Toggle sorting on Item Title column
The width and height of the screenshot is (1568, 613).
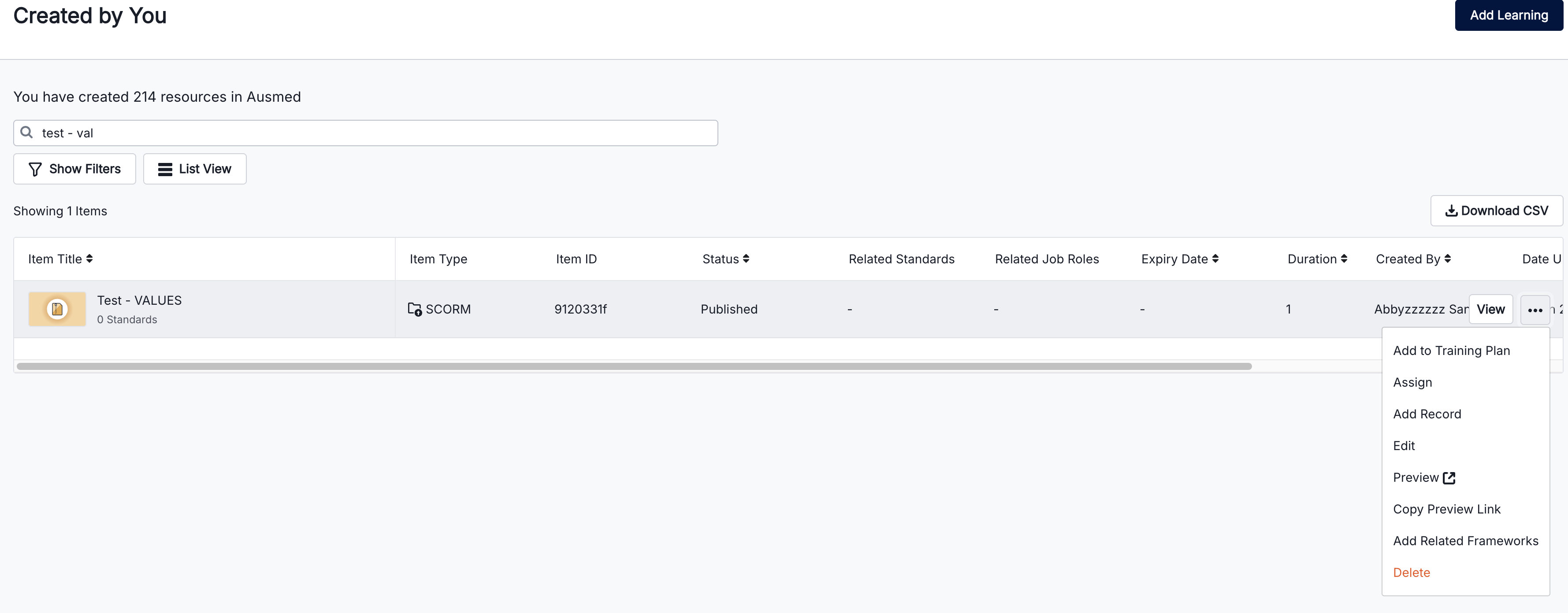click(90, 258)
